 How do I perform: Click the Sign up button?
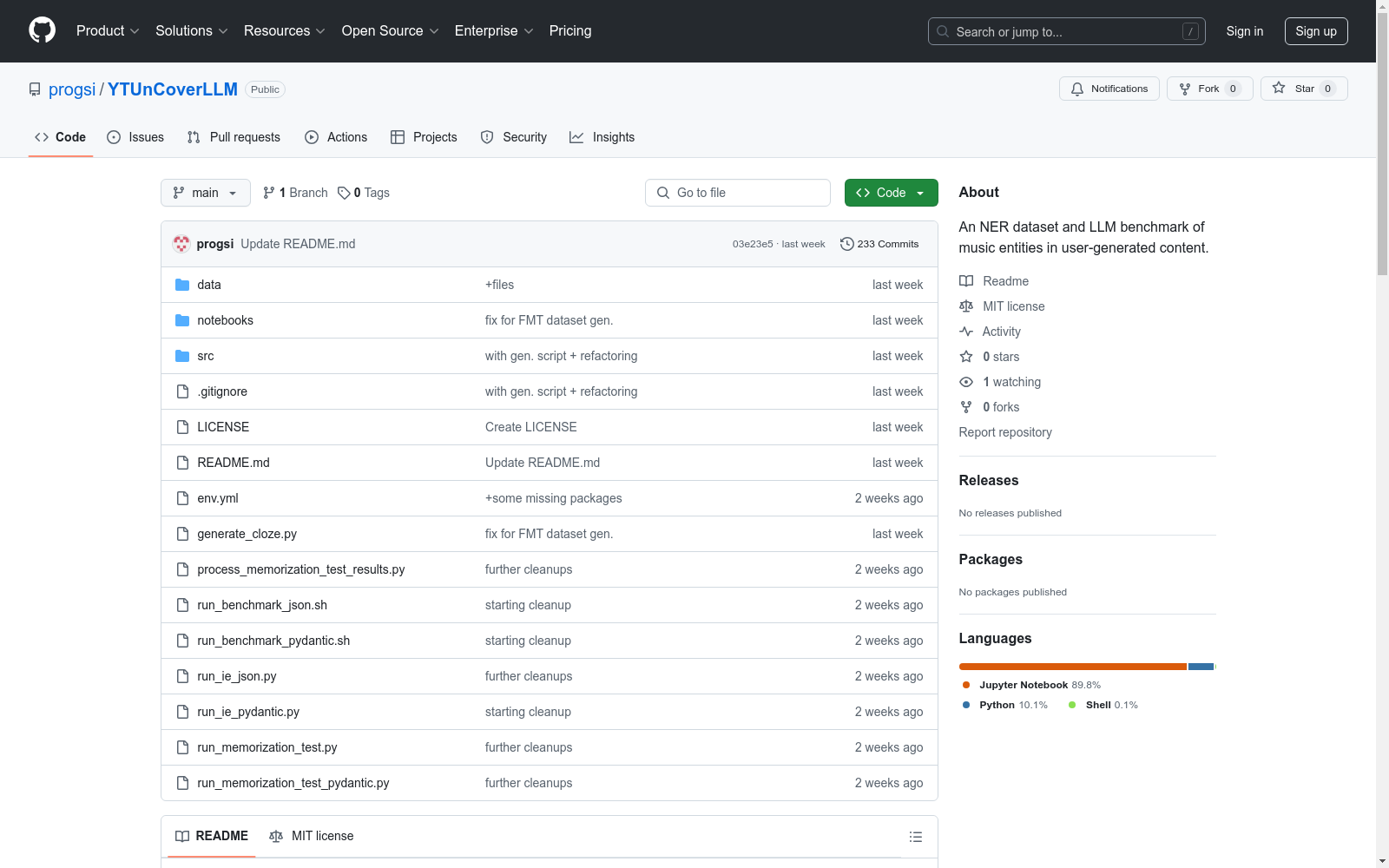click(1316, 31)
